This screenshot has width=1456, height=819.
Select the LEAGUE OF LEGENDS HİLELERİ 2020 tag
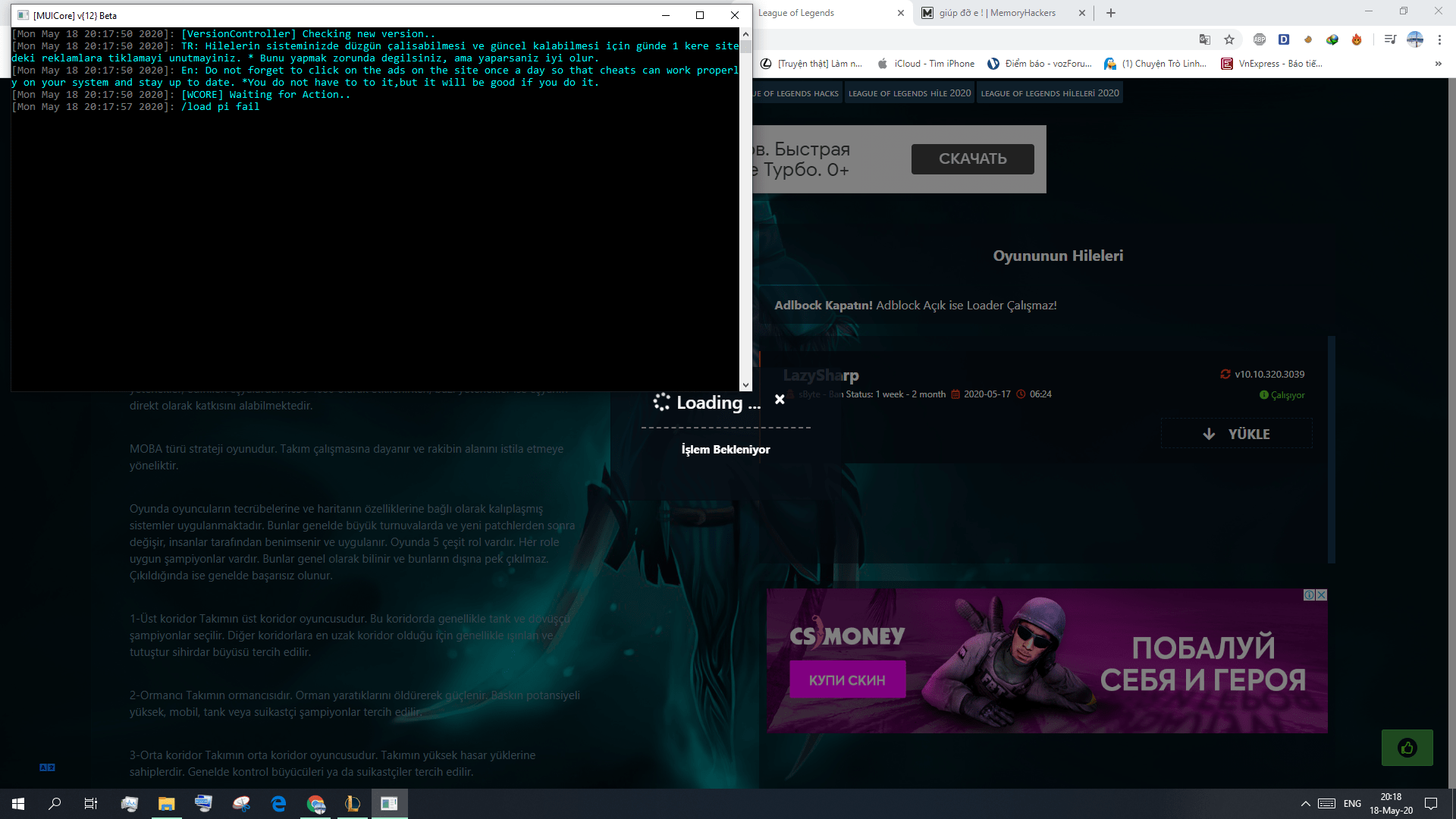(1050, 93)
